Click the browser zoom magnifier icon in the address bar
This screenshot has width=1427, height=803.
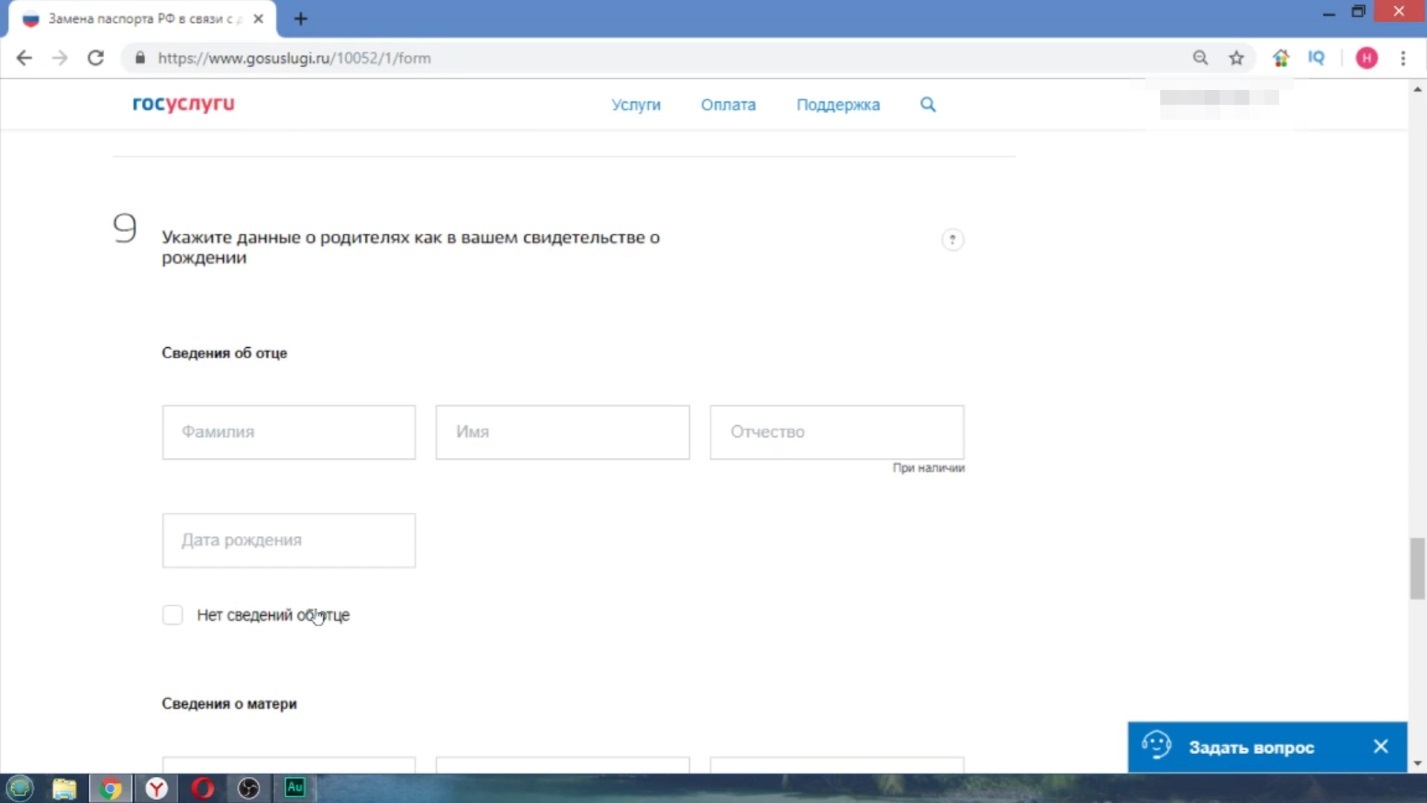pos(1200,58)
